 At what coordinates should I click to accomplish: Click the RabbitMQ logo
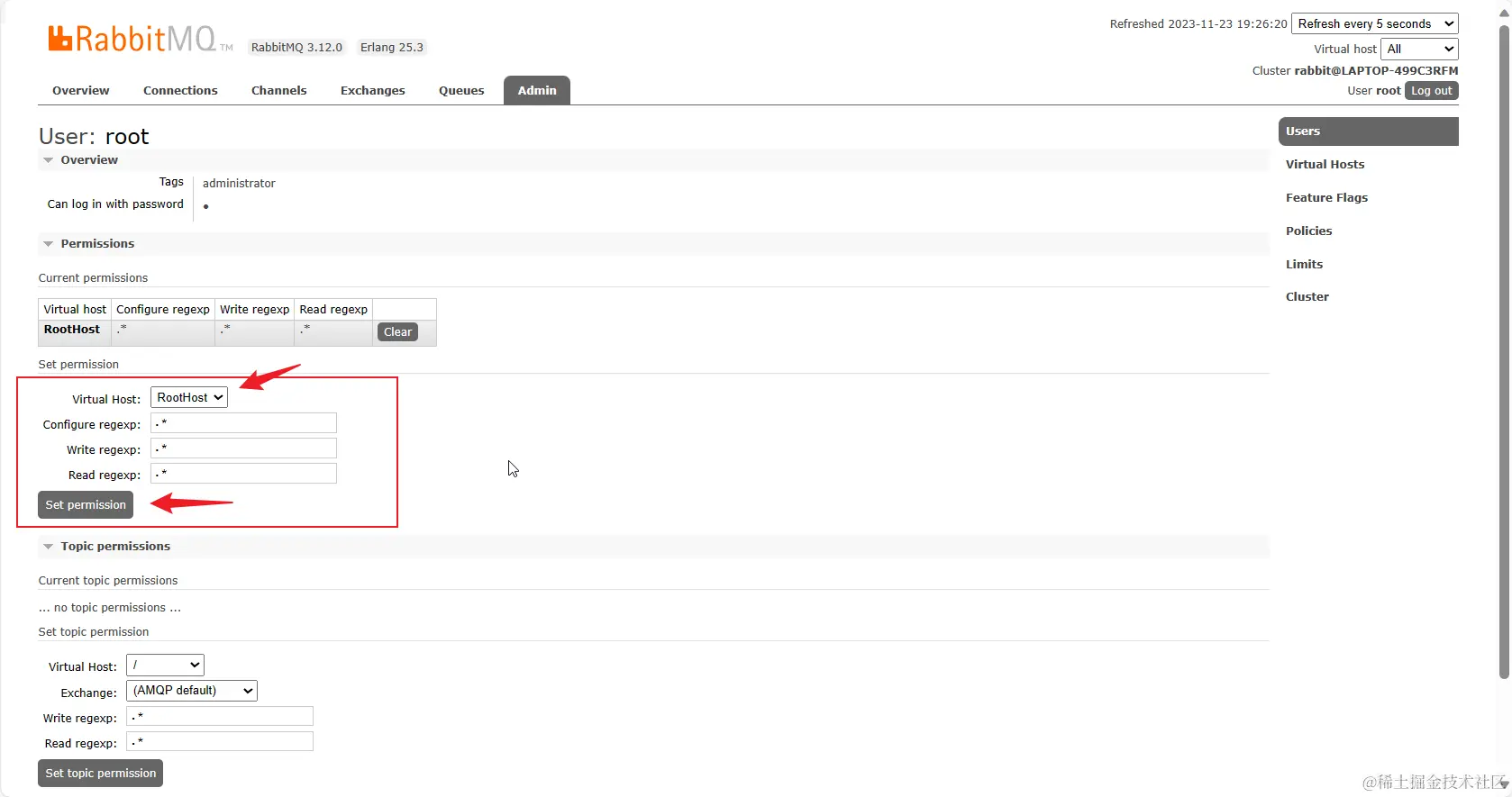click(x=141, y=39)
